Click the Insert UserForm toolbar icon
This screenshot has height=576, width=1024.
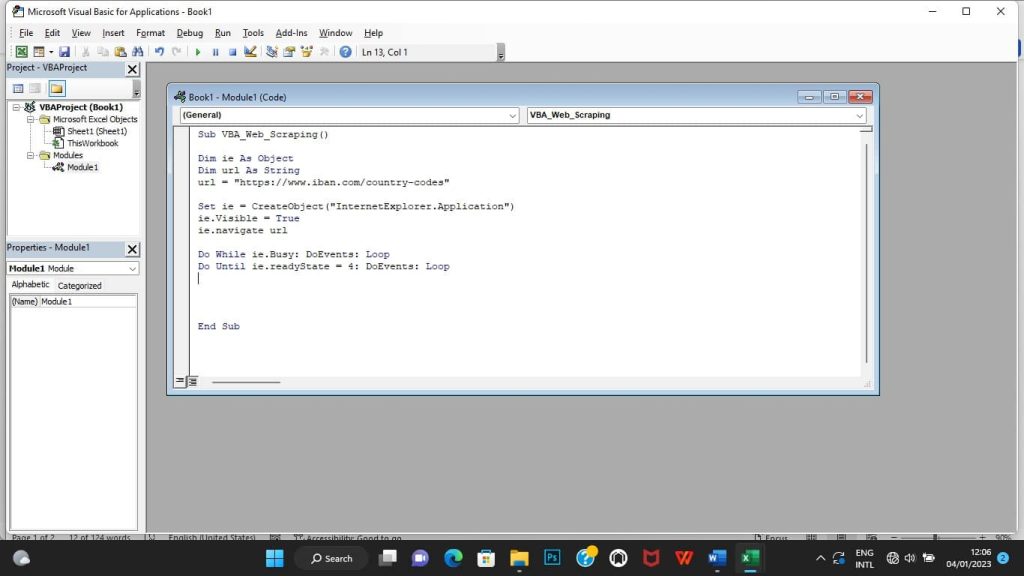[39, 52]
